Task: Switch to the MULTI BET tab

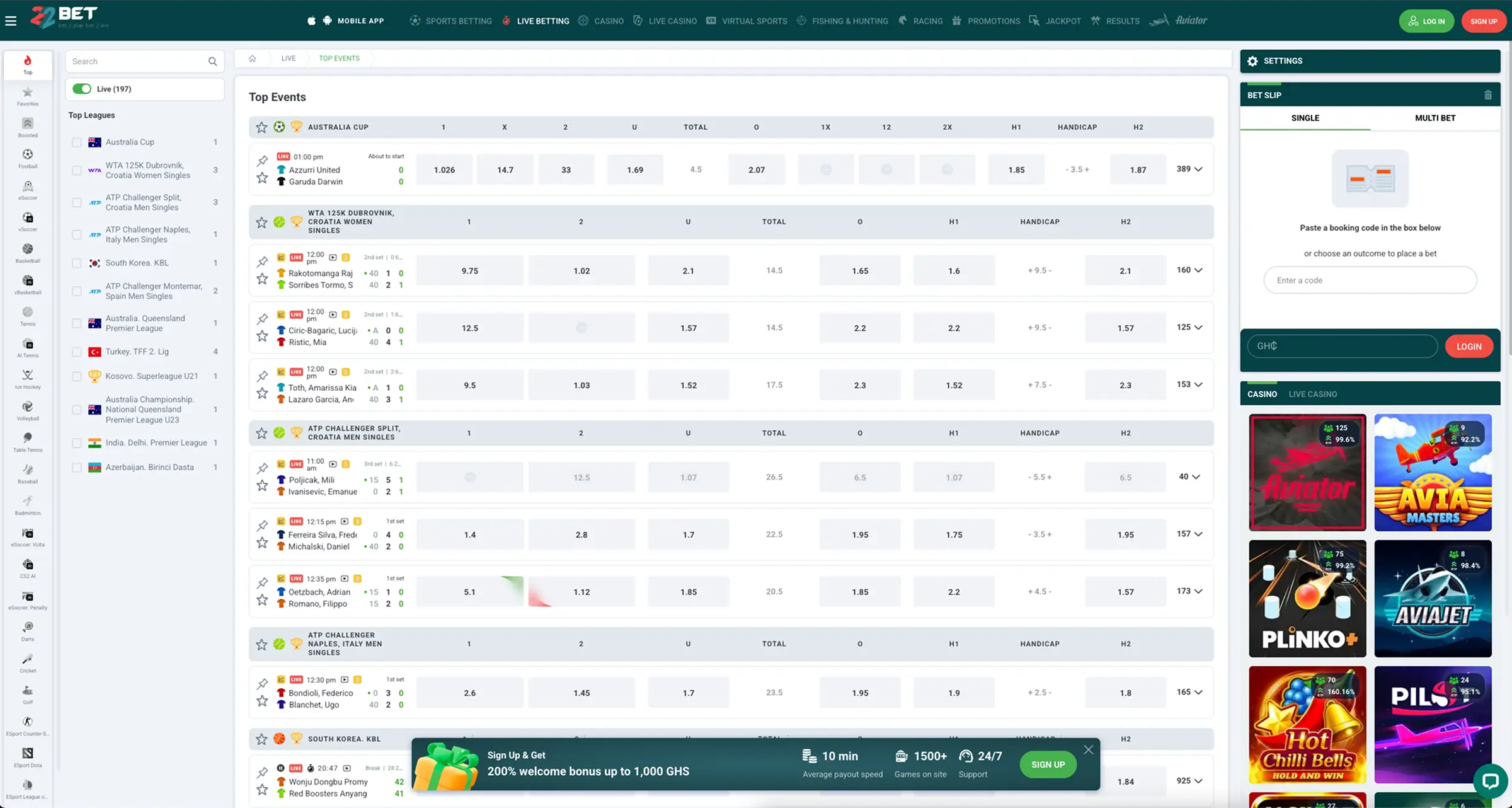Action: click(1435, 118)
